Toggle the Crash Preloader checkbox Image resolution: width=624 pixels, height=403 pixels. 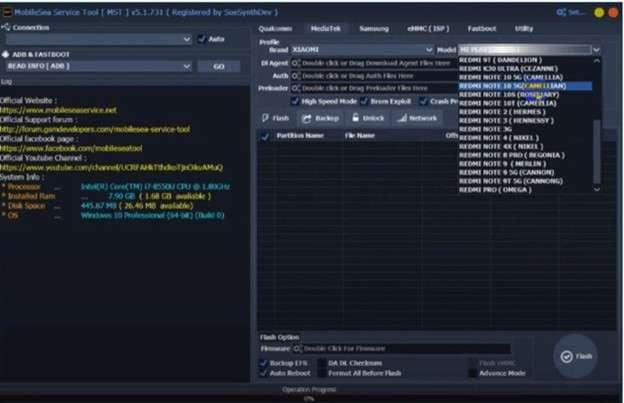click(x=423, y=101)
